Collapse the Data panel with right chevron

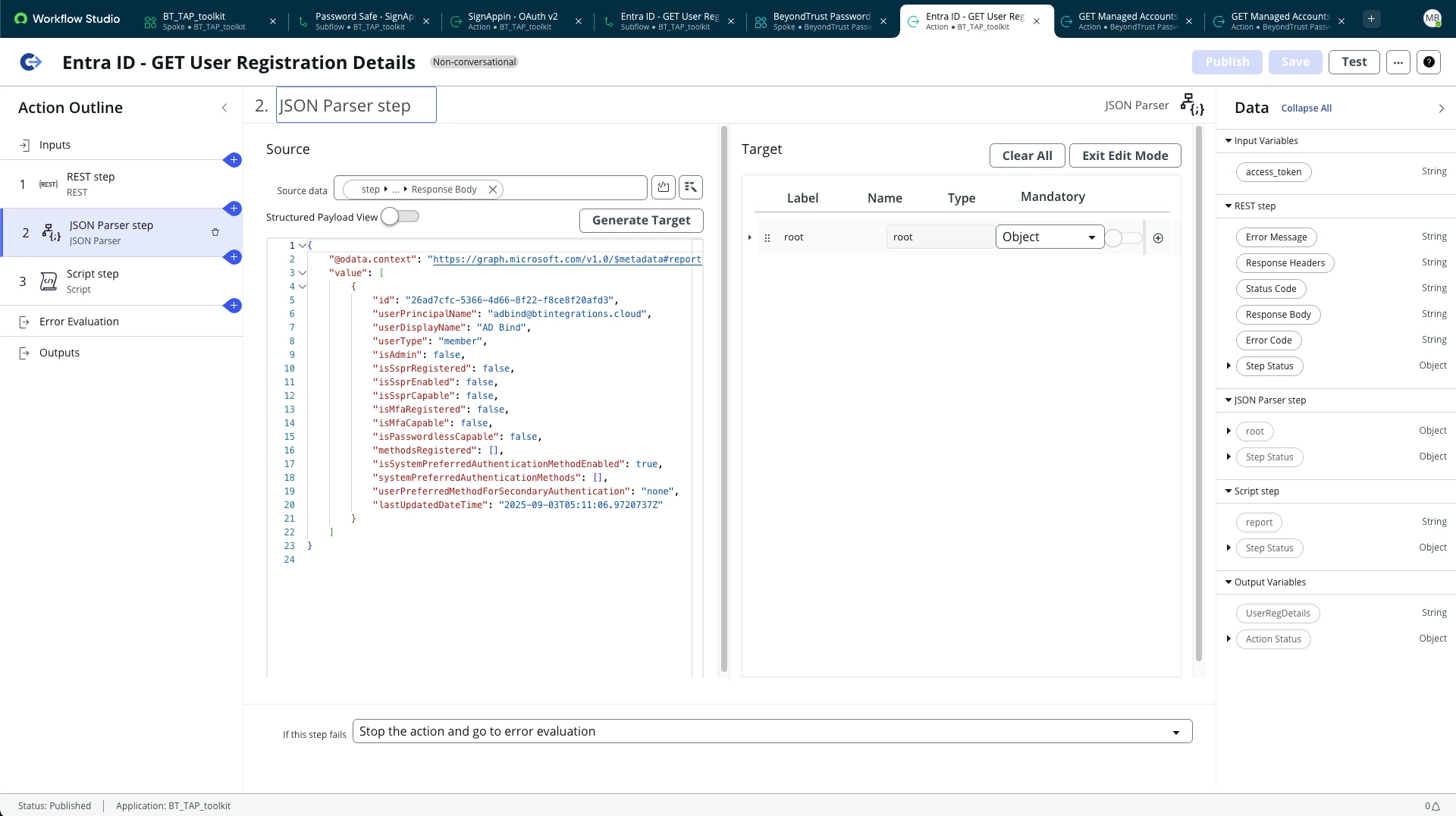[x=1442, y=108]
